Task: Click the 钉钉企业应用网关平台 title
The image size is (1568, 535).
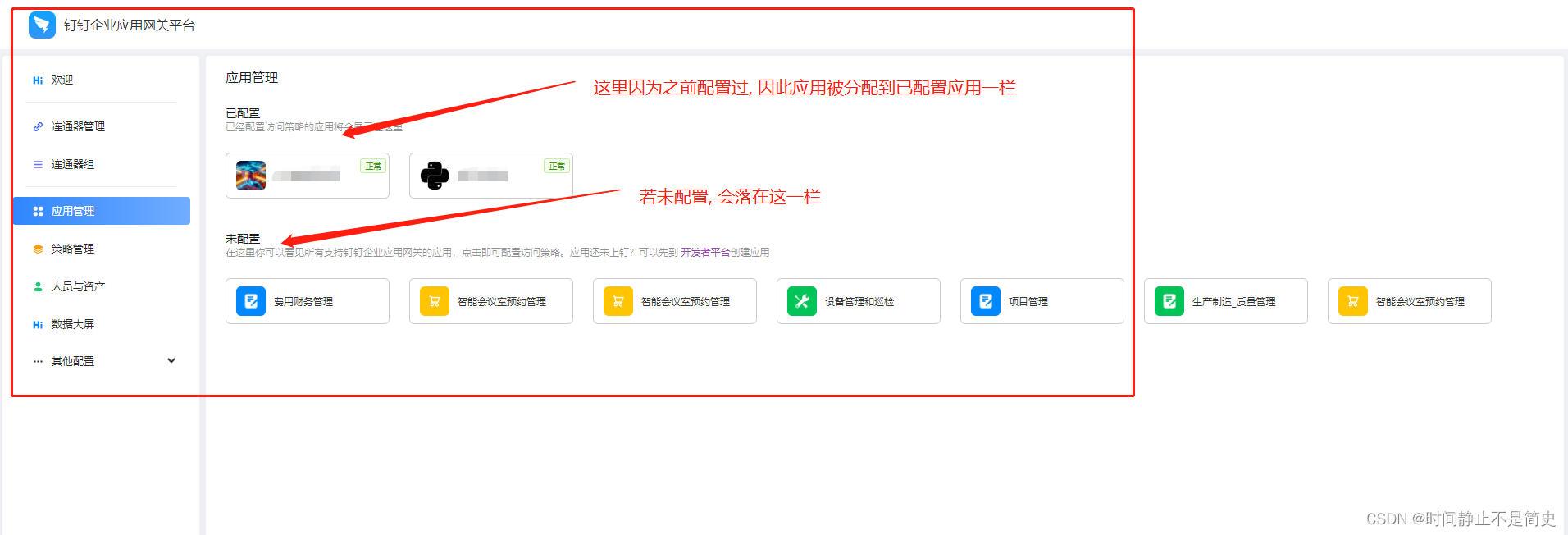Action: coord(130,25)
